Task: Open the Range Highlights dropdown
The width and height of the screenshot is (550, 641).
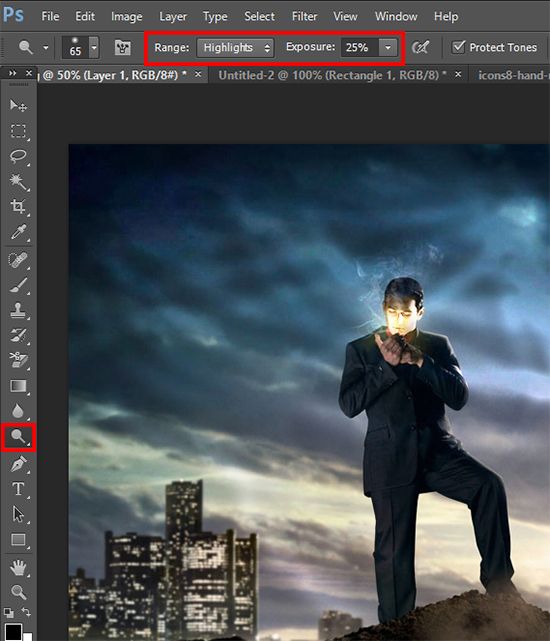Action: point(235,48)
